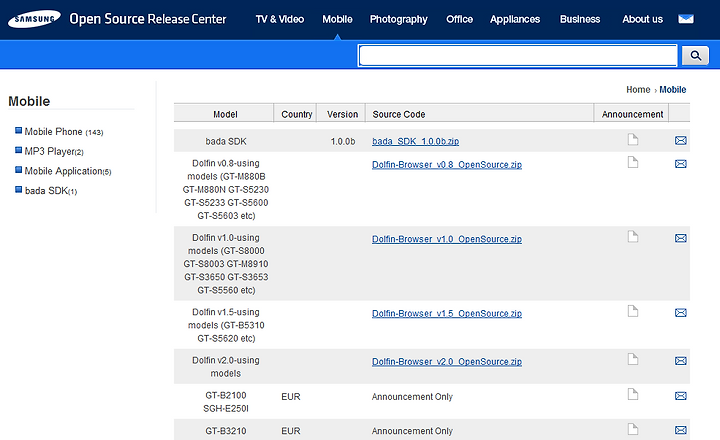
Task: Open the Business menu
Action: click(x=579, y=19)
